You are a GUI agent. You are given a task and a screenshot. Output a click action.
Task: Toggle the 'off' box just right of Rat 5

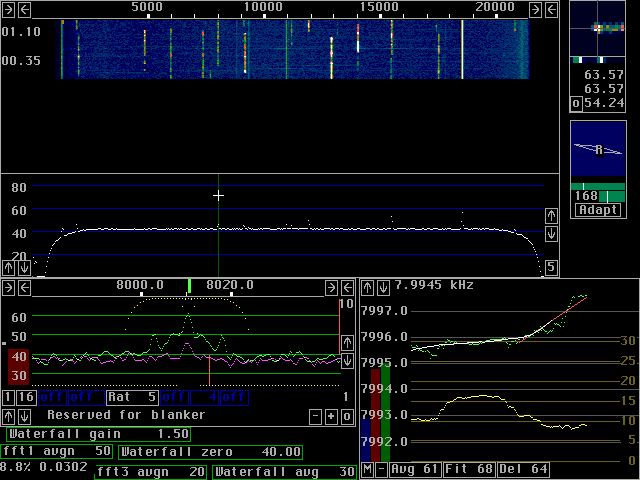click(175, 397)
